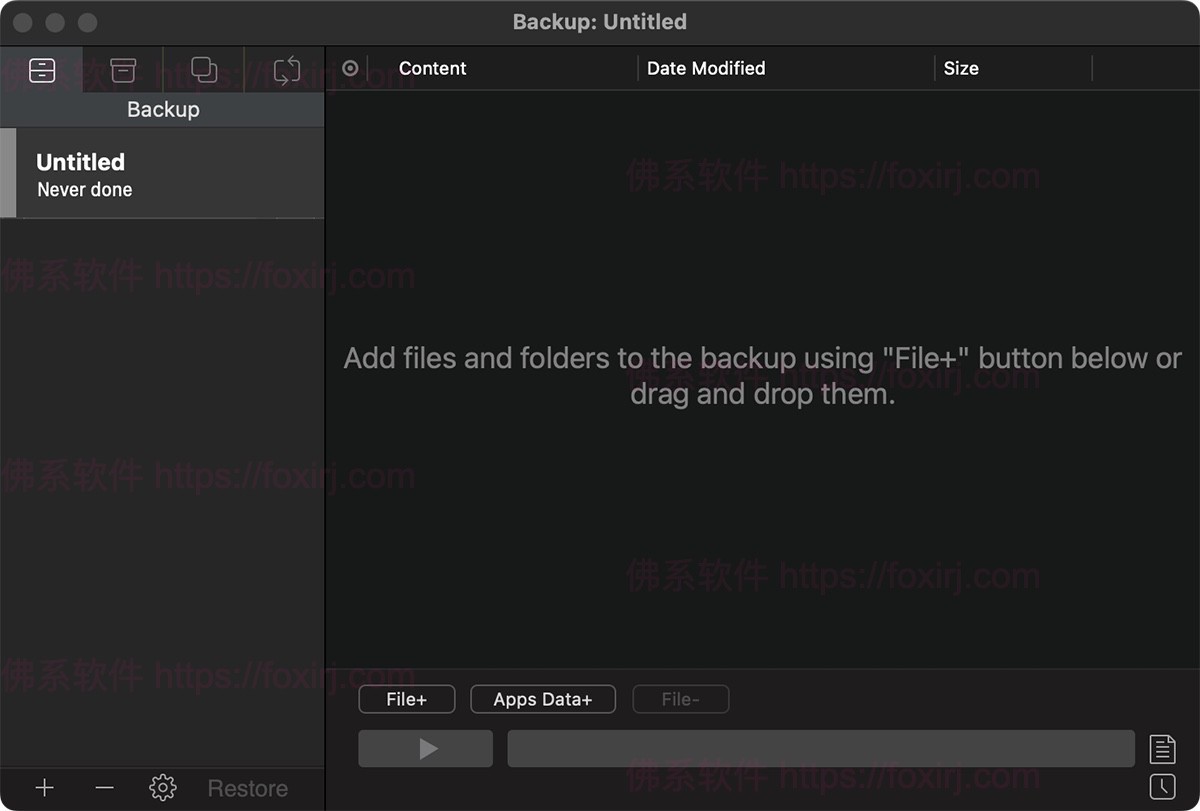Click the File+ button
The height and width of the screenshot is (811, 1200).
coord(407,700)
